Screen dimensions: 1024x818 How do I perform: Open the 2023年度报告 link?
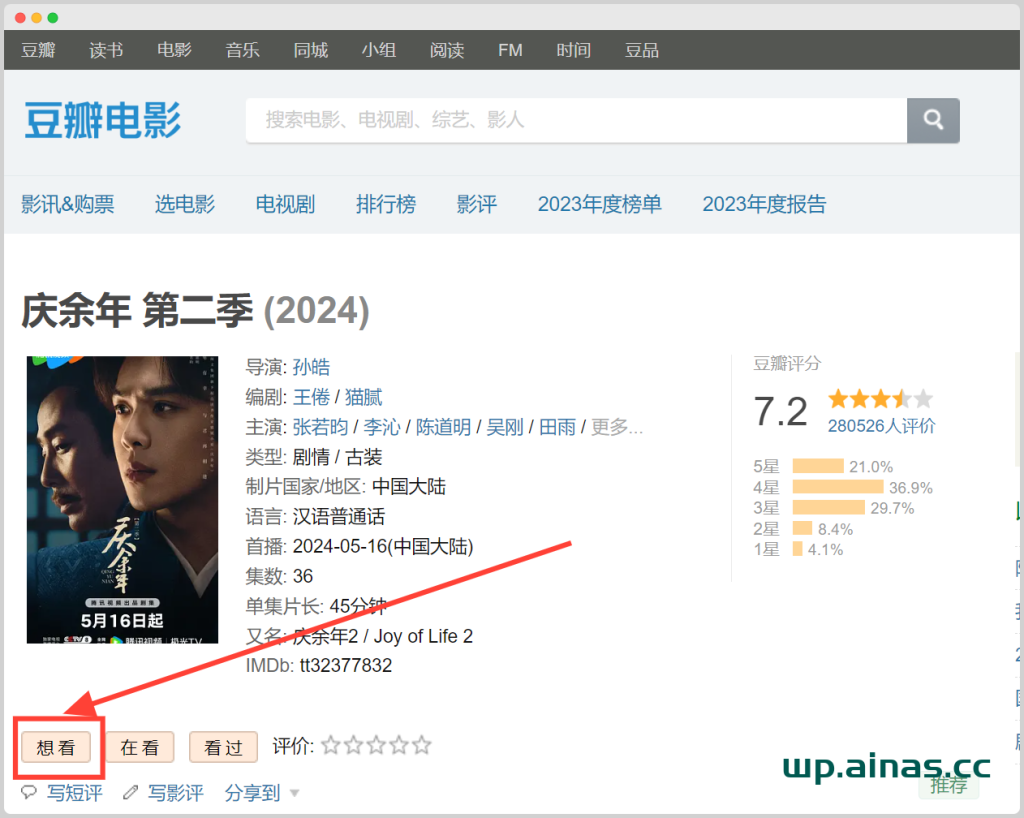click(x=764, y=204)
